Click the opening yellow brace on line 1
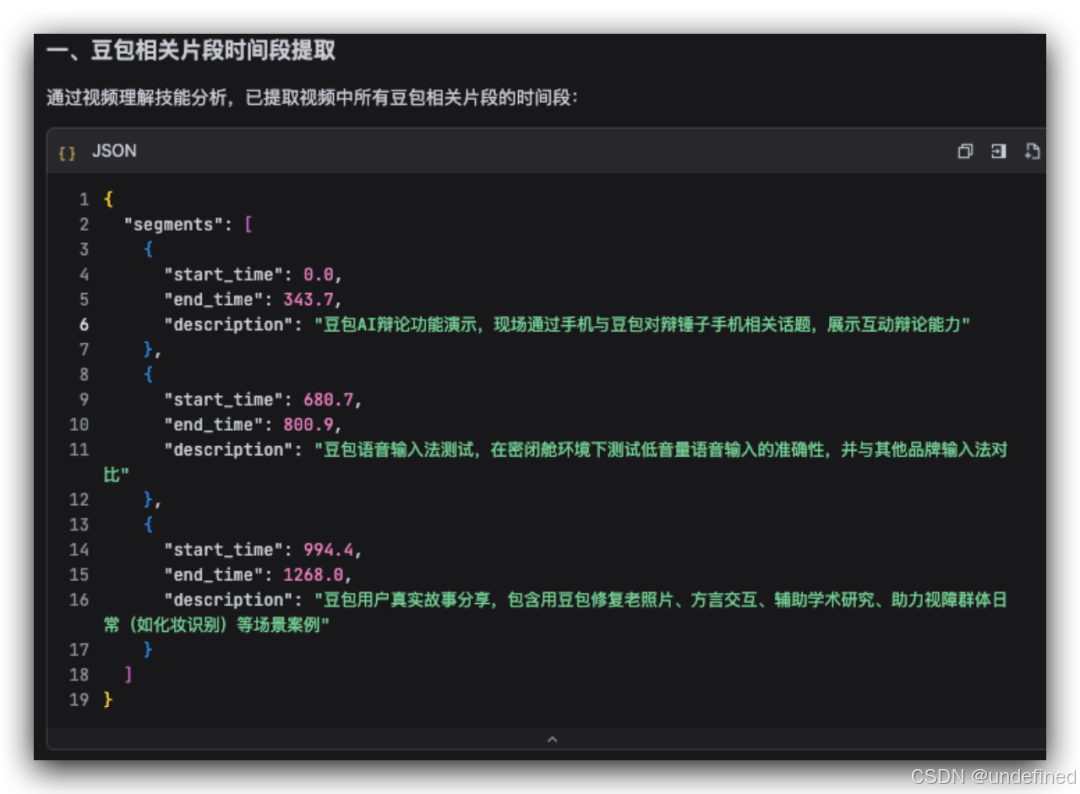The height and width of the screenshot is (794, 1080). (x=108, y=200)
